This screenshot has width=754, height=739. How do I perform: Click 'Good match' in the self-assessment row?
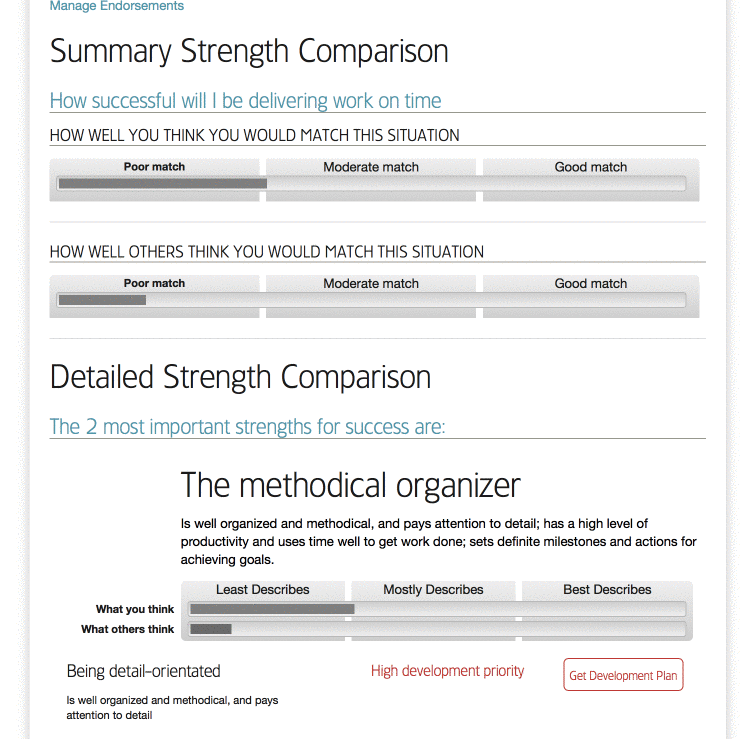591,167
